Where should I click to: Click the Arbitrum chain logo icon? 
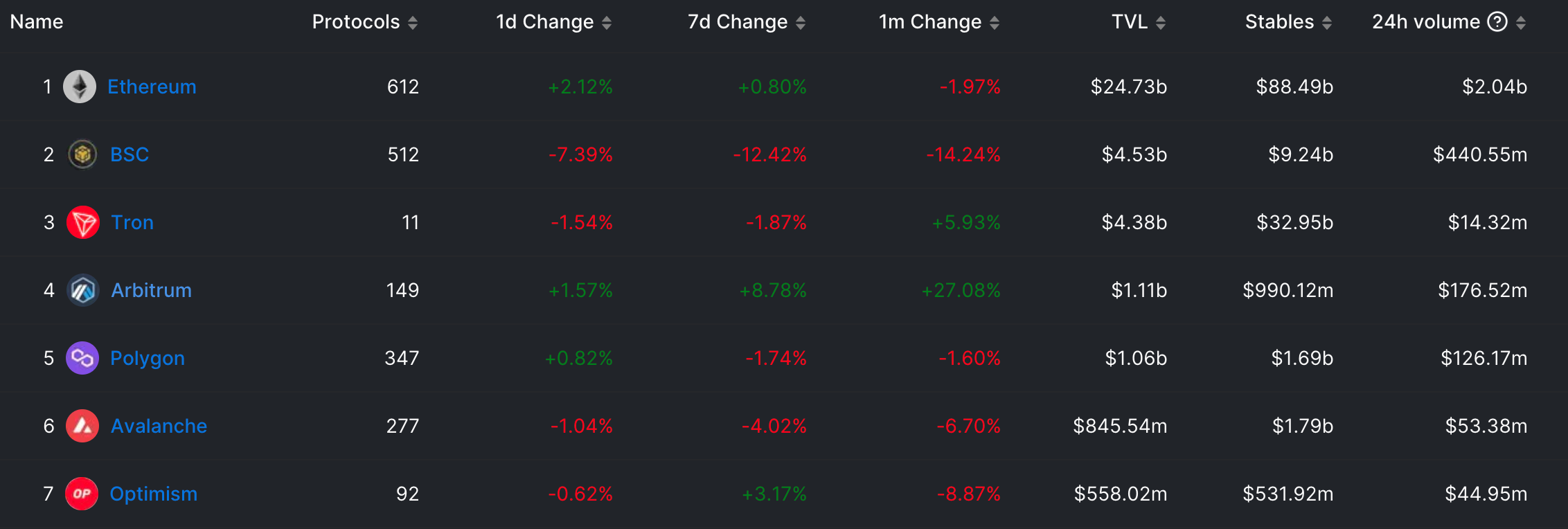pos(83,290)
